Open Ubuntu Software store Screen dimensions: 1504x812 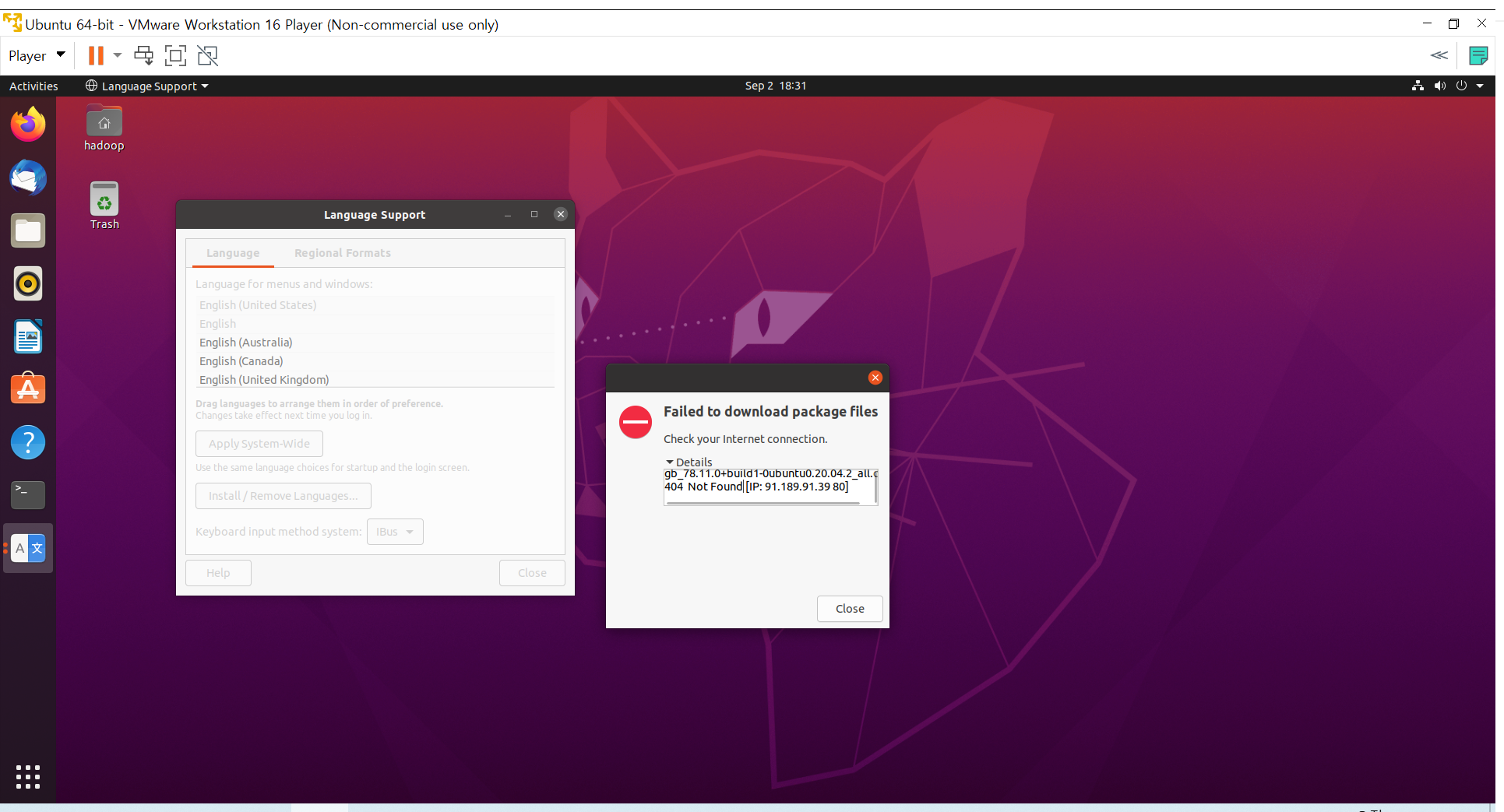point(28,389)
